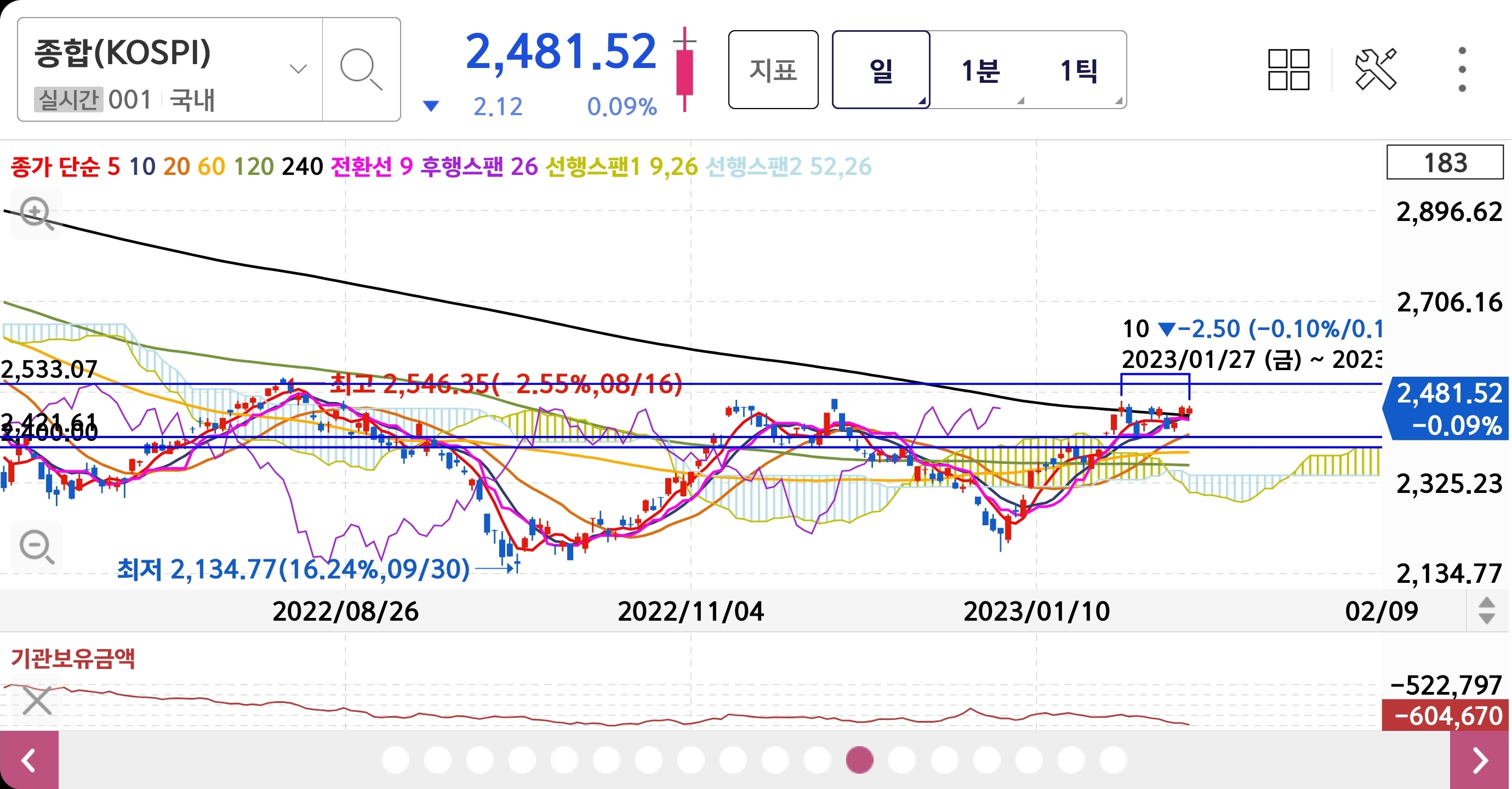Close the 기관보유금액 indicator panel
1512x789 pixels.
[x=36, y=701]
